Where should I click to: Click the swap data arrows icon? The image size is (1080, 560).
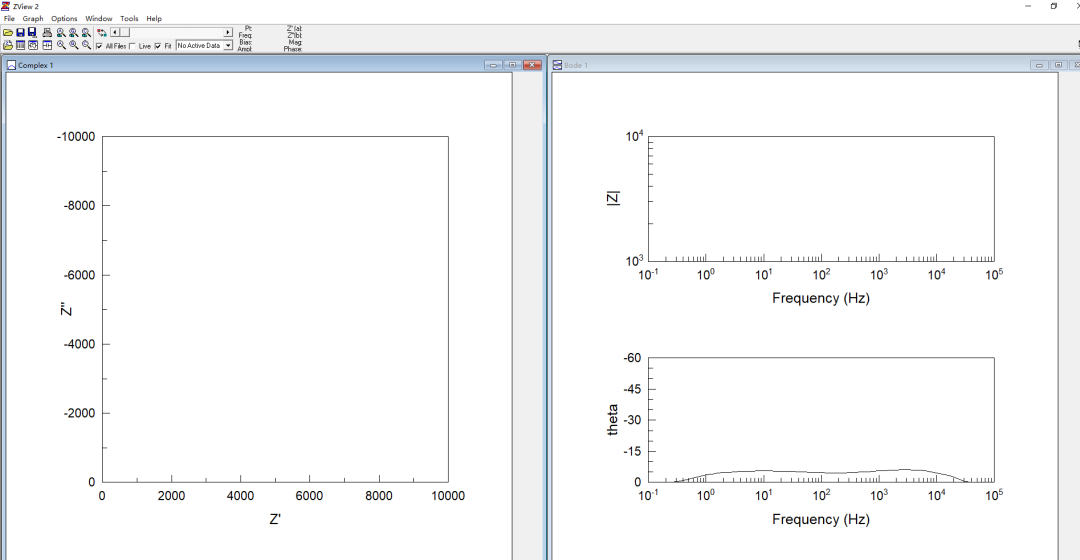tap(102, 33)
